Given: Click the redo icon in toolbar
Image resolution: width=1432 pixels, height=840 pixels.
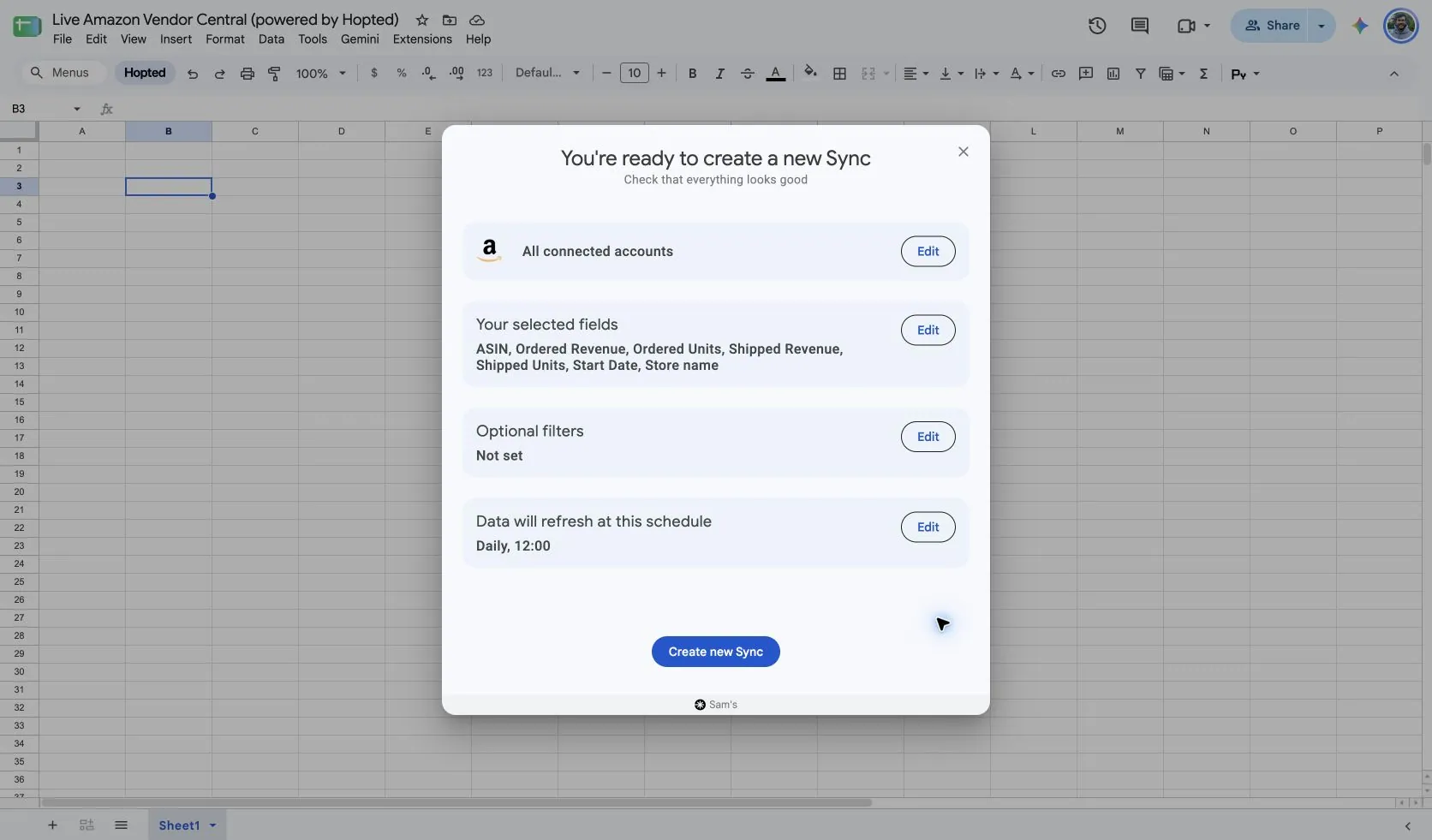Looking at the screenshot, I should (219, 74).
